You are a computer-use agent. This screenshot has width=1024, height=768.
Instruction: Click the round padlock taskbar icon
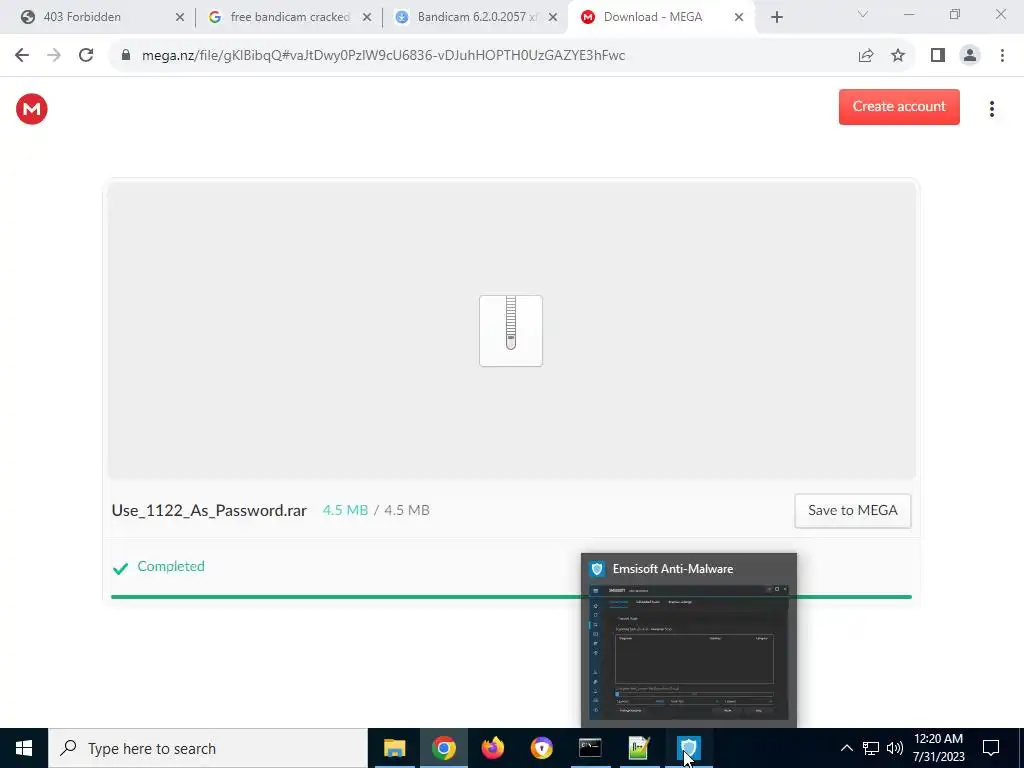point(541,748)
